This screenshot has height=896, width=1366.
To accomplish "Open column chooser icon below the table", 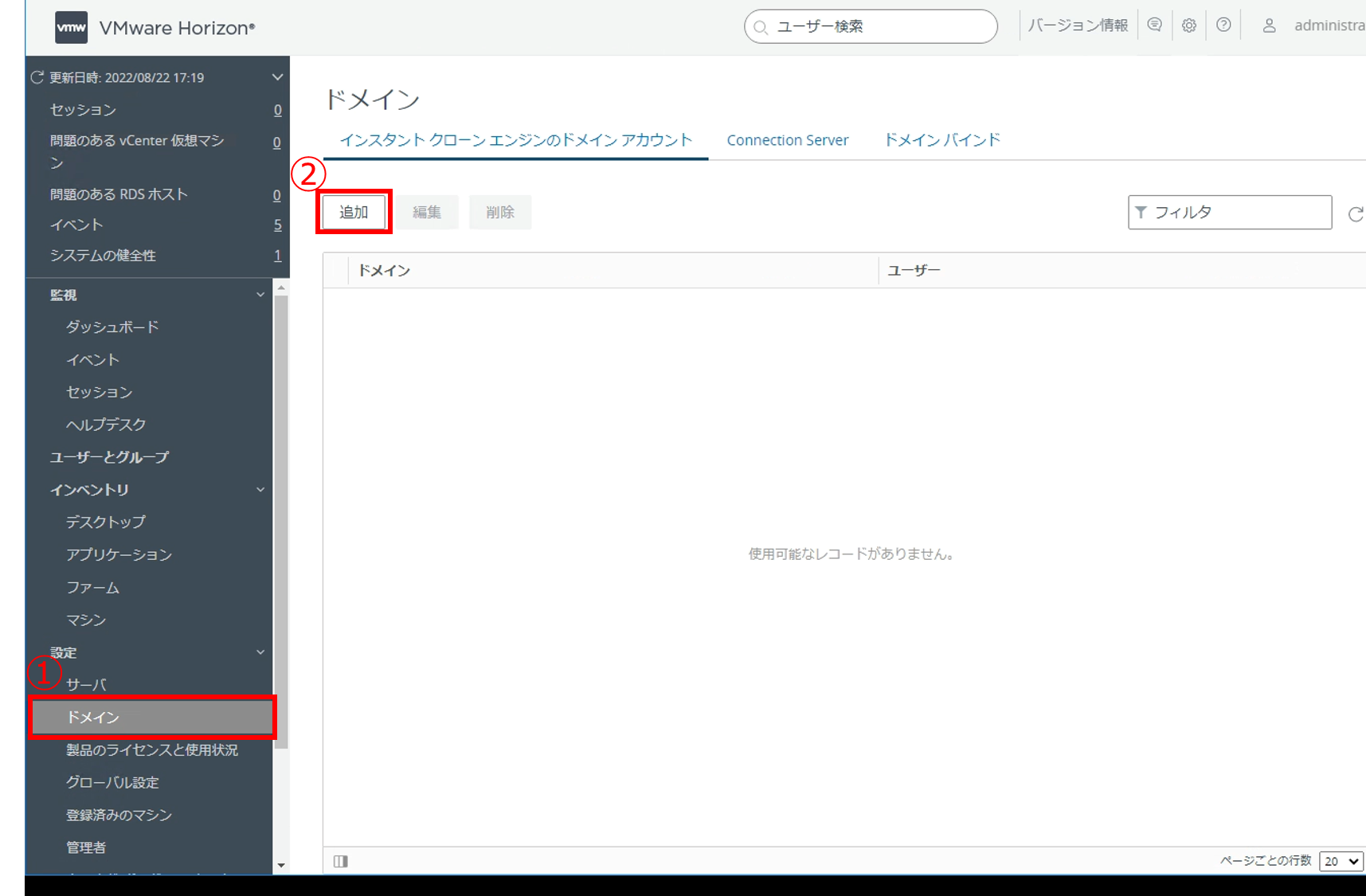I will 341,861.
